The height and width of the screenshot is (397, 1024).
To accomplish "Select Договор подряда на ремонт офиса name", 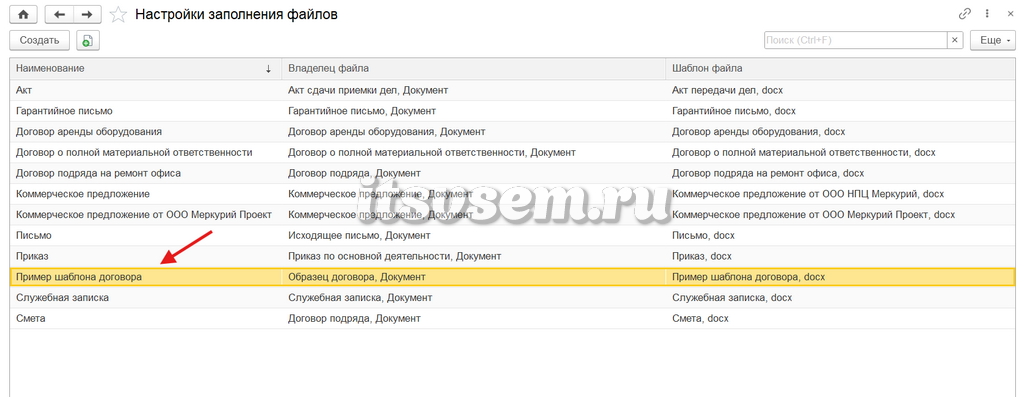I will tap(98, 173).
